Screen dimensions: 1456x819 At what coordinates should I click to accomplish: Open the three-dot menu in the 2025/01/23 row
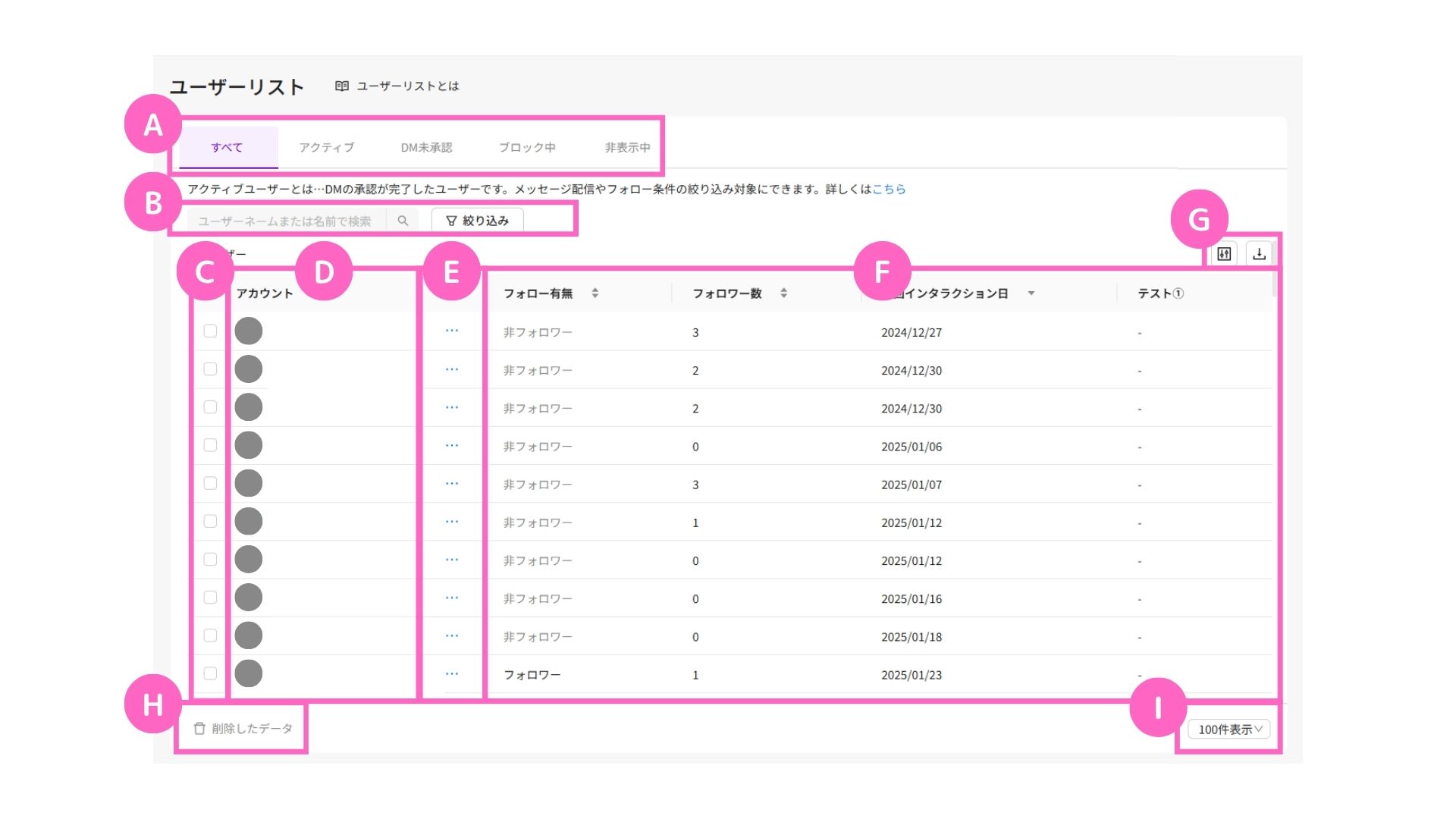point(452,673)
